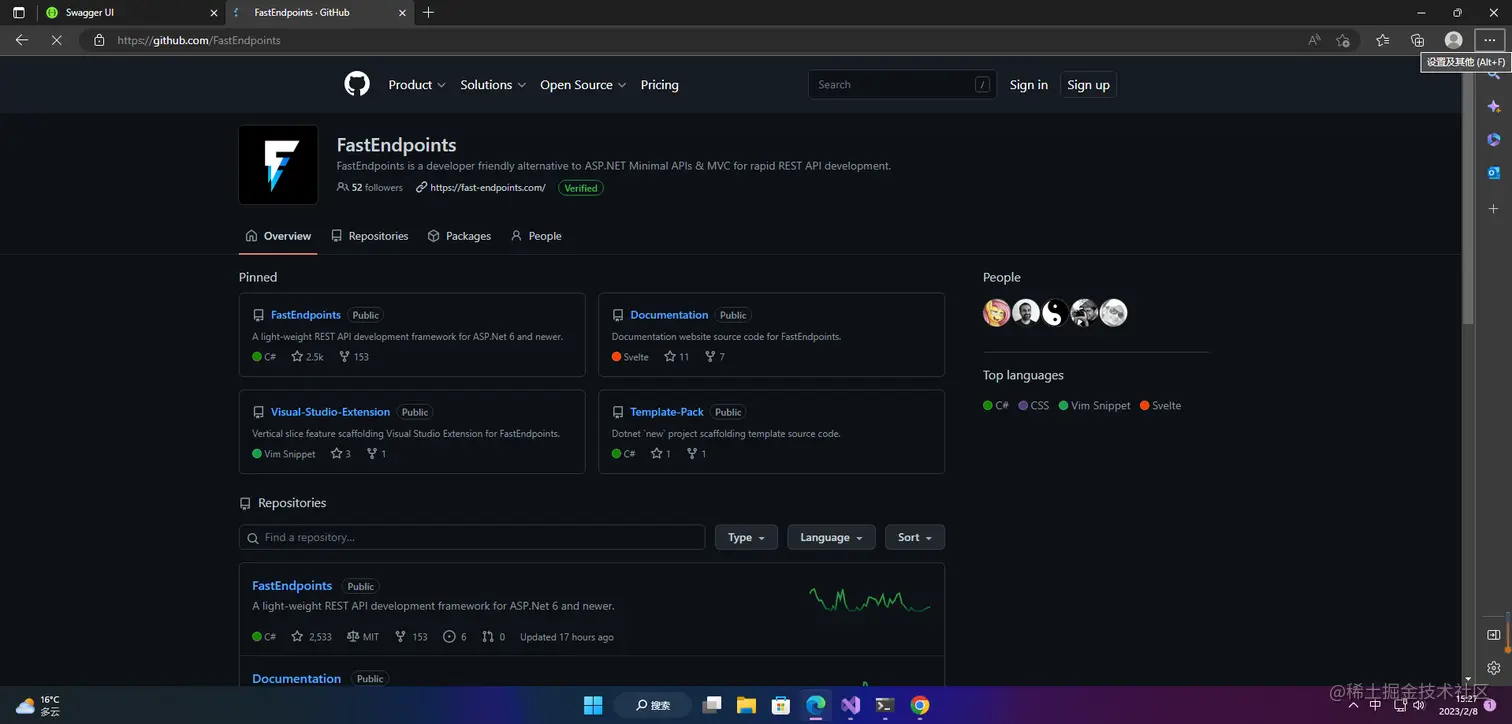Switch to the Repositories tab
This screenshot has height=724, width=1512.
coord(370,236)
